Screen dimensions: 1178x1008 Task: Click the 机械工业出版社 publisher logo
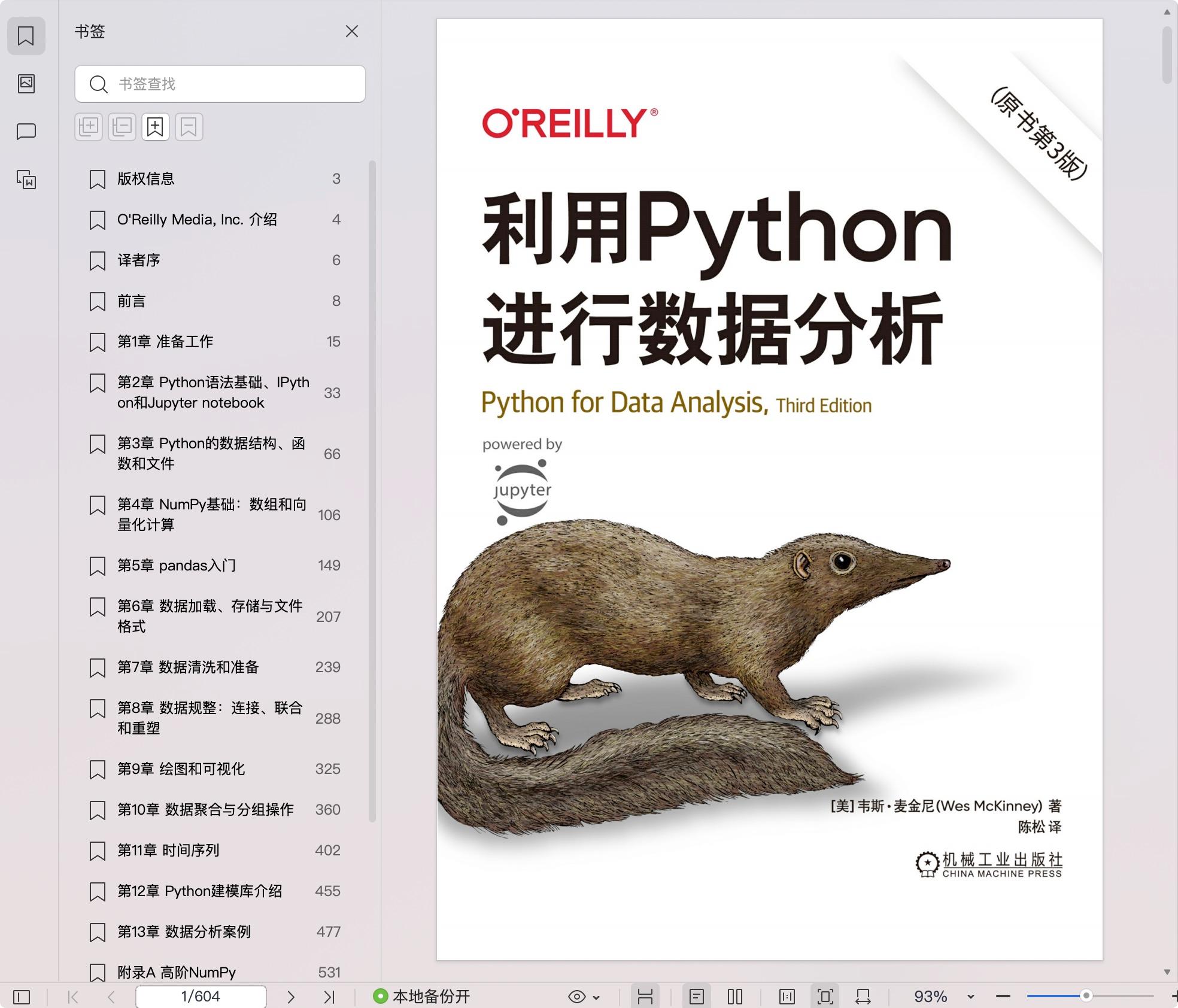[x=988, y=865]
